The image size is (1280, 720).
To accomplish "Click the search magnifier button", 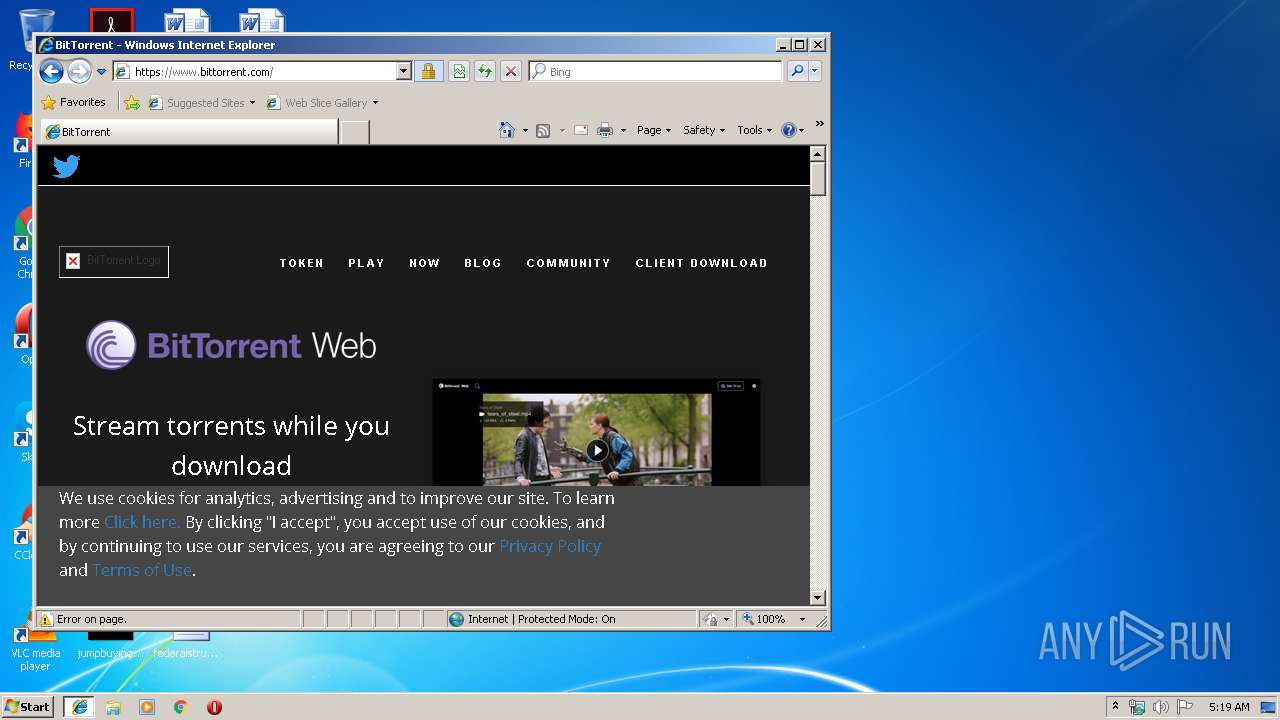I will (797, 72).
